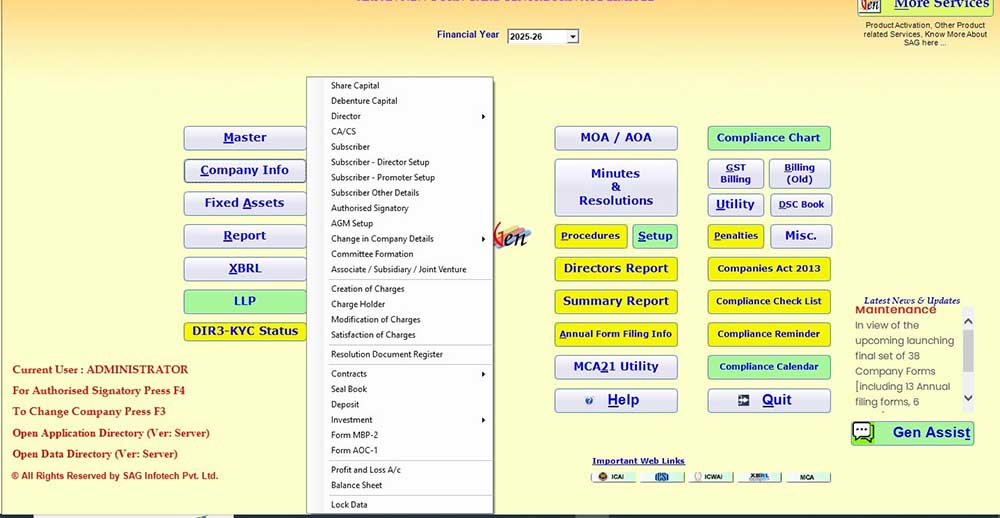Click the question mark icon on Help
Screen dimensions: 1000x518
589,400
